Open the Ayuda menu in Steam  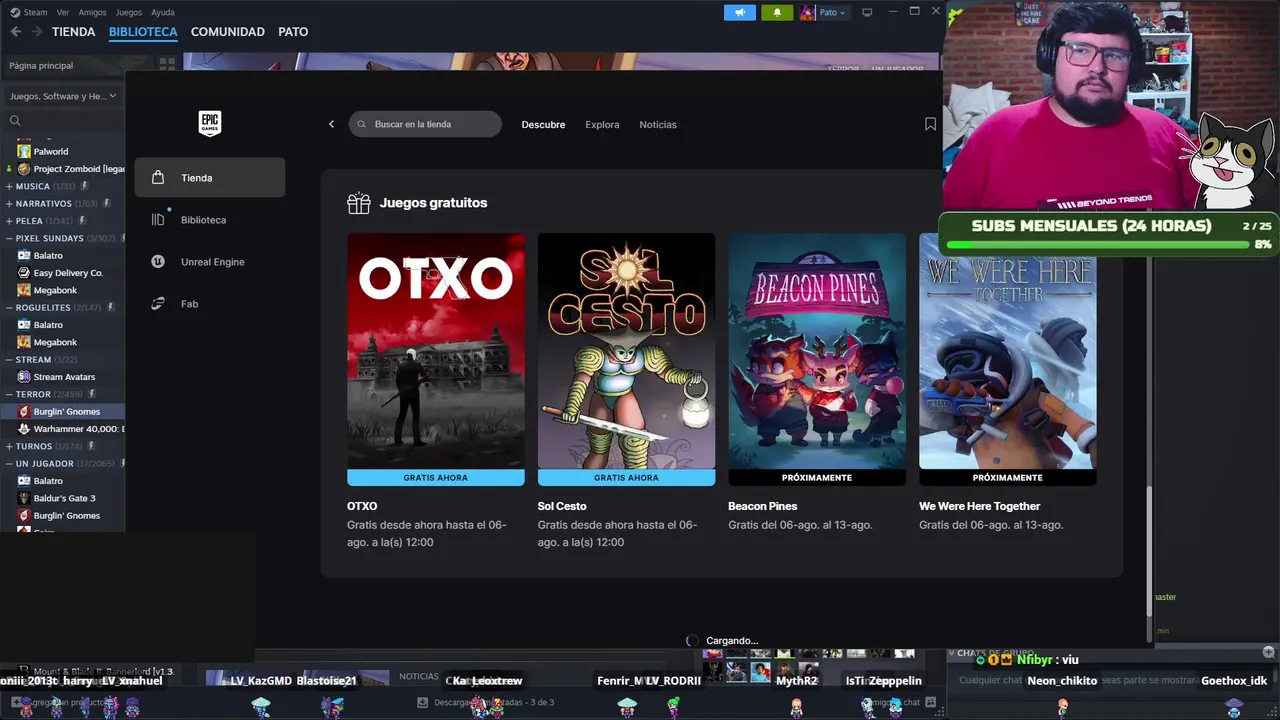(x=162, y=12)
